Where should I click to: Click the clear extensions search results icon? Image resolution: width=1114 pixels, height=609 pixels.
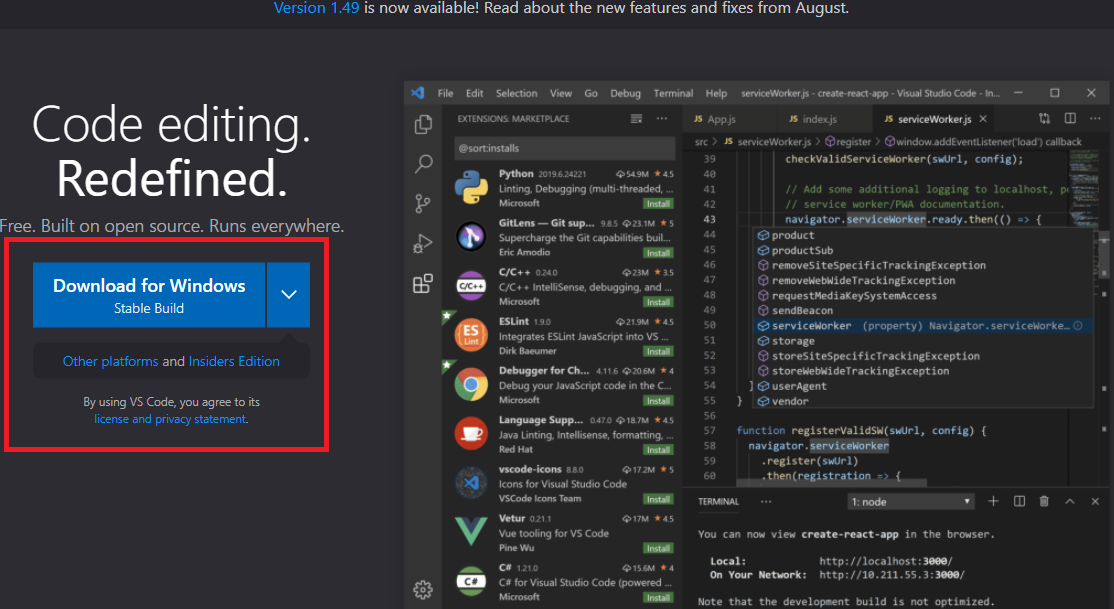tap(636, 119)
